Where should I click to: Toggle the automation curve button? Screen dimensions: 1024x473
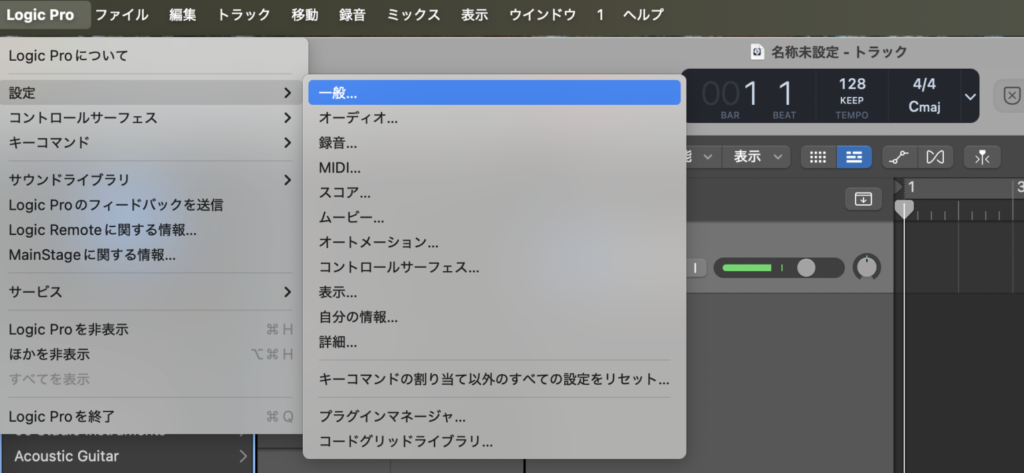(x=900, y=157)
